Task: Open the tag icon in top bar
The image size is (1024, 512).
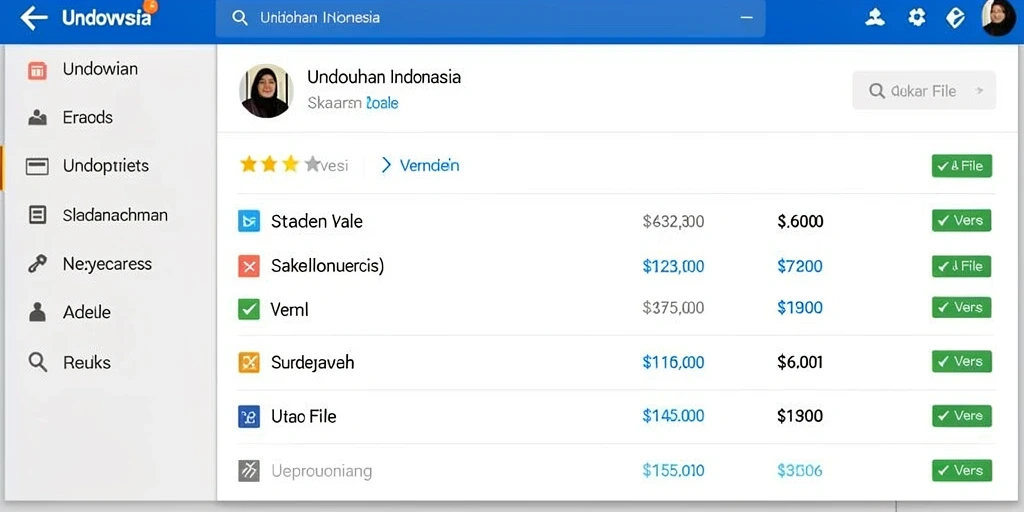Action: (955, 18)
